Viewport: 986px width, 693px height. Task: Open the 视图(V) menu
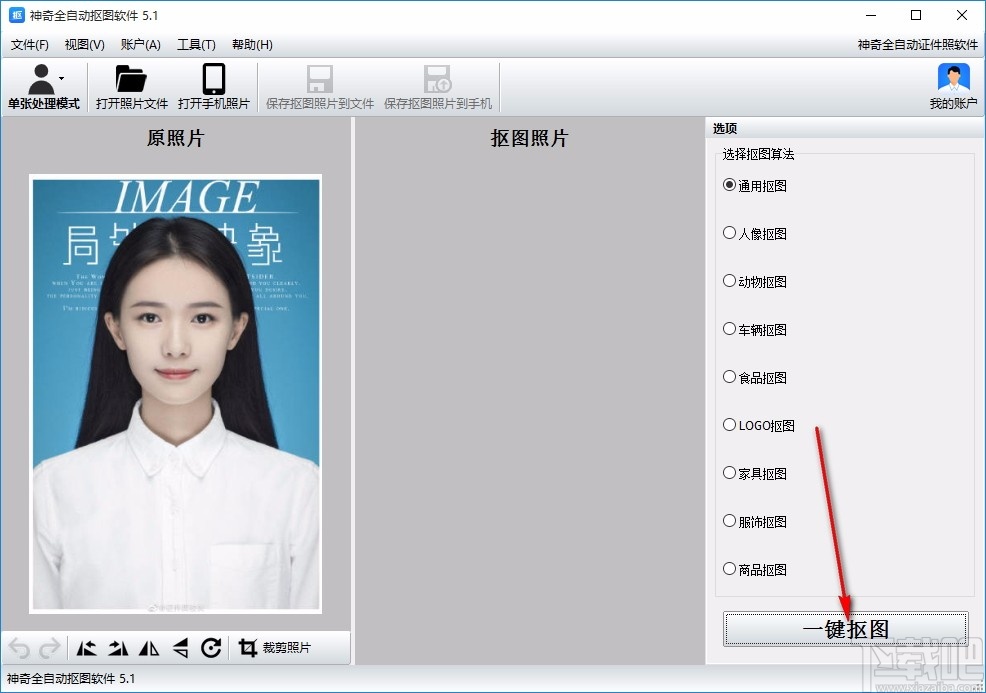pyautogui.click(x=84, y=45)
